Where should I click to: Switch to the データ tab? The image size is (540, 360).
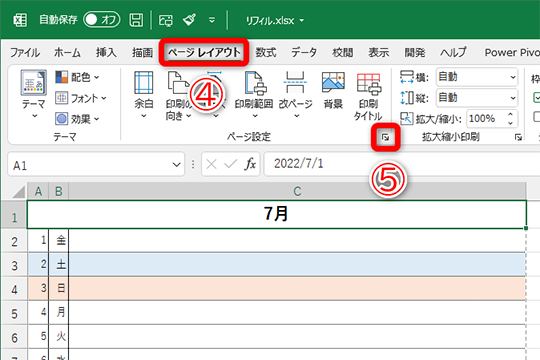click(304, 53)
